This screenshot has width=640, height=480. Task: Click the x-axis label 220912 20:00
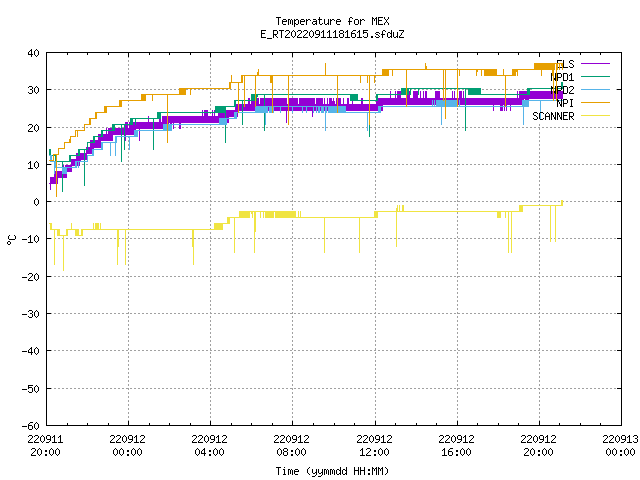coord(538,445)
